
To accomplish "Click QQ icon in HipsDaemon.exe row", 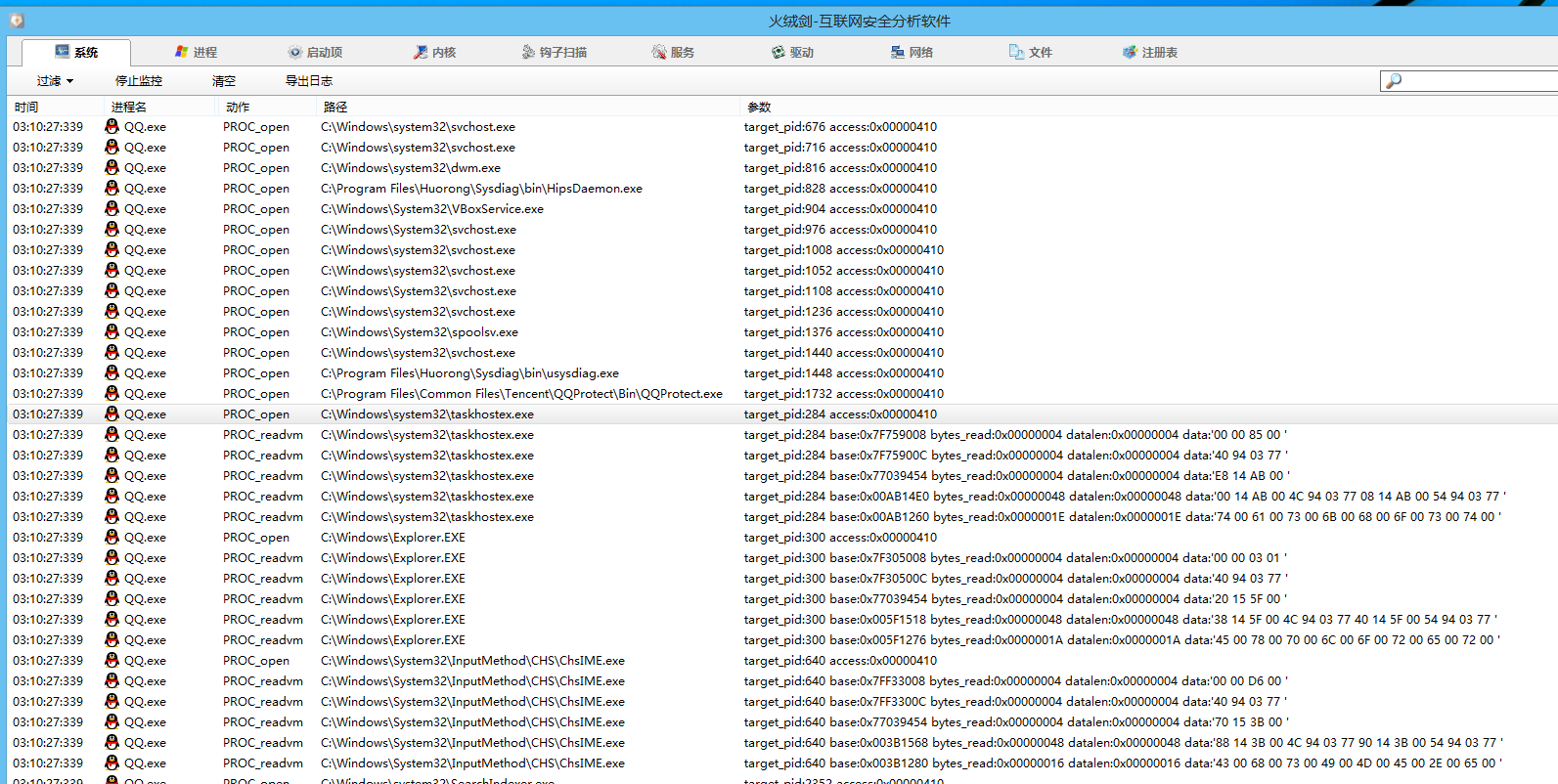I will [x=112, y=188].
